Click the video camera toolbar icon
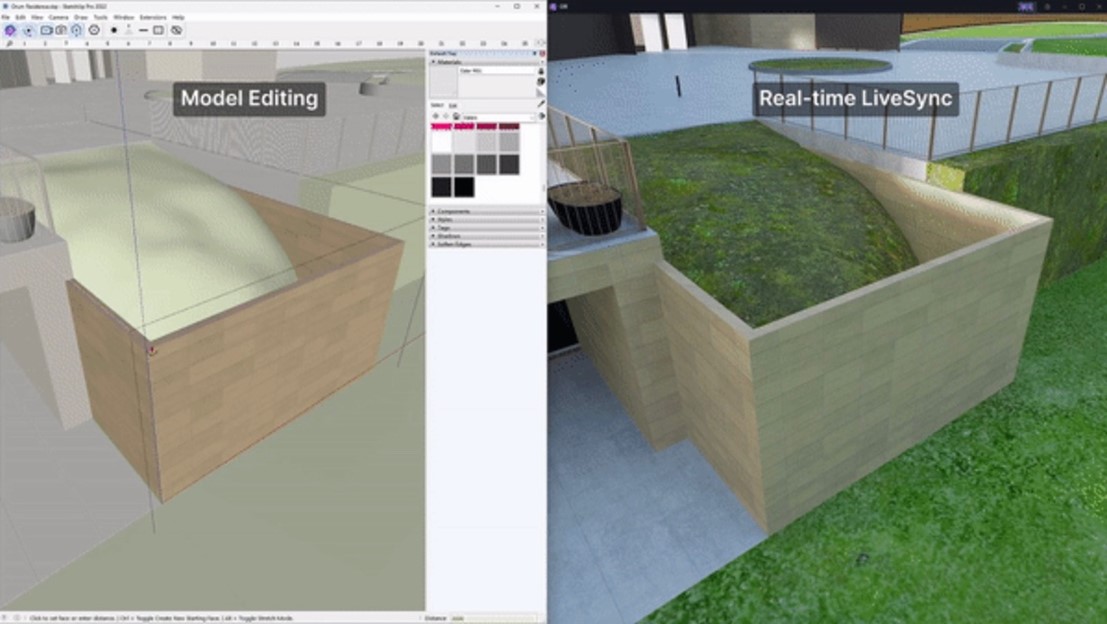 [x=46, y=30]
